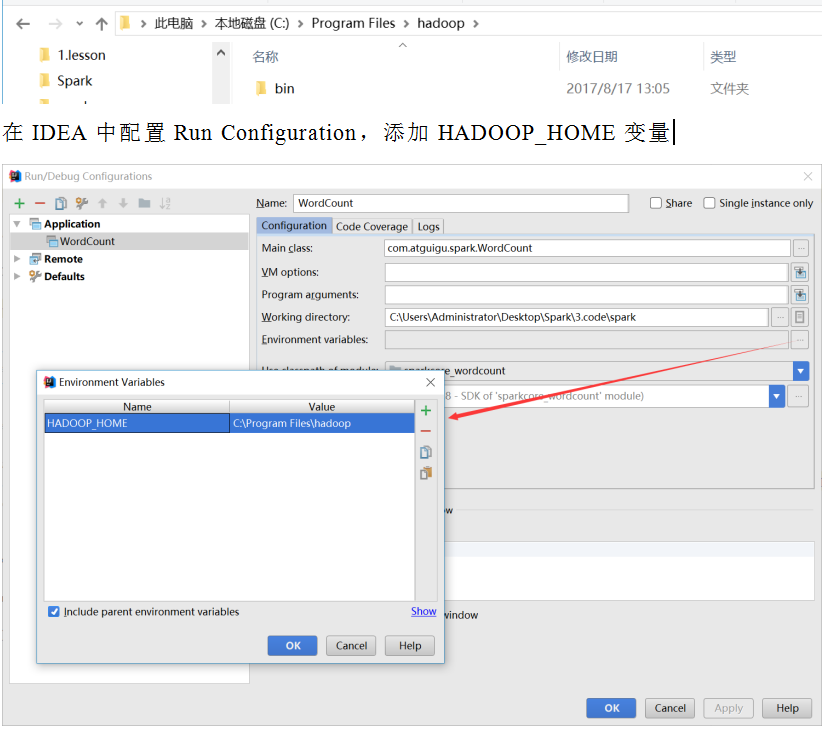The width and height of the screenshot is (829, 730).
Task: Edit defaults wrench icon in toolbar
Action: [x=81, y=203]
